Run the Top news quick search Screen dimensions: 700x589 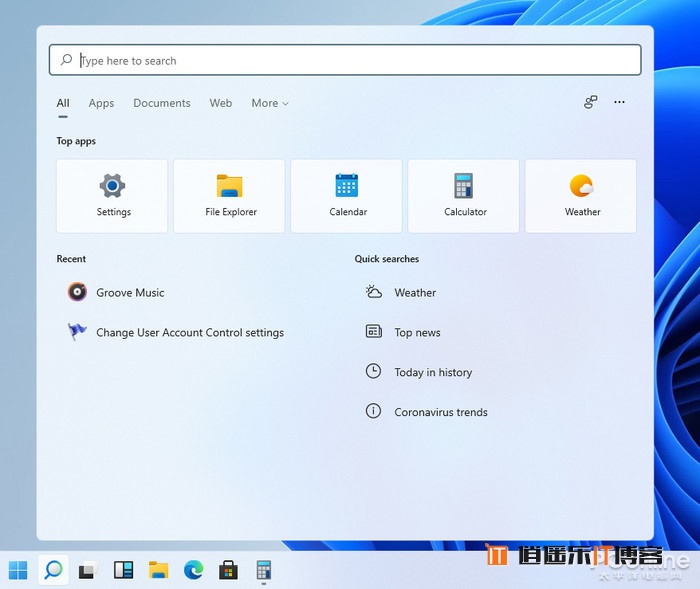click(x=403, y=332)
